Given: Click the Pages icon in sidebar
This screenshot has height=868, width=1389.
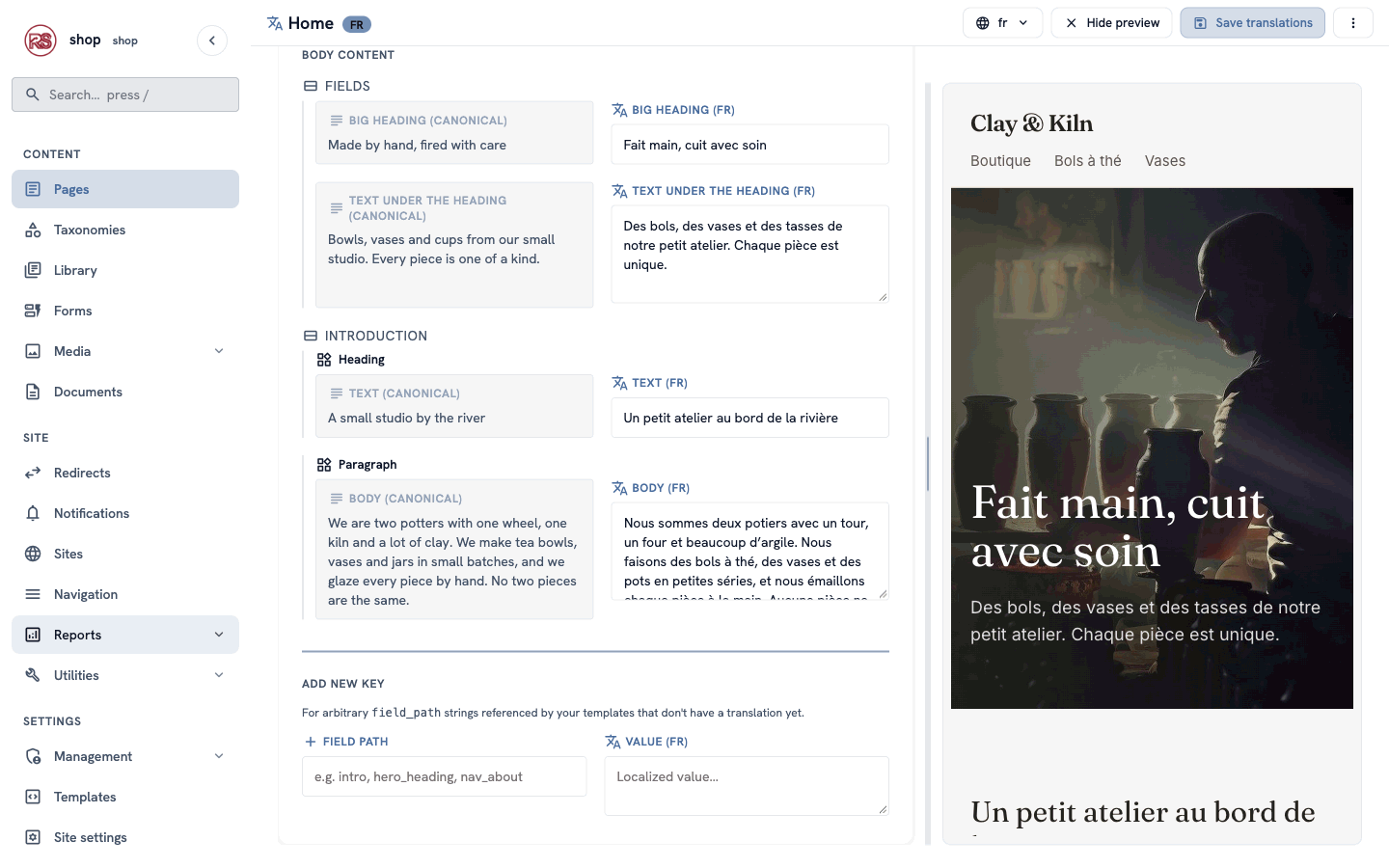Looking at the screenshot, I should pos(33,189).
